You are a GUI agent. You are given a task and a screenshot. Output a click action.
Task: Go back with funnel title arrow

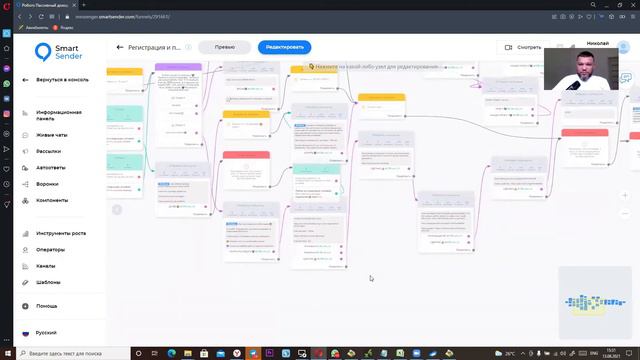coord(120,47)
